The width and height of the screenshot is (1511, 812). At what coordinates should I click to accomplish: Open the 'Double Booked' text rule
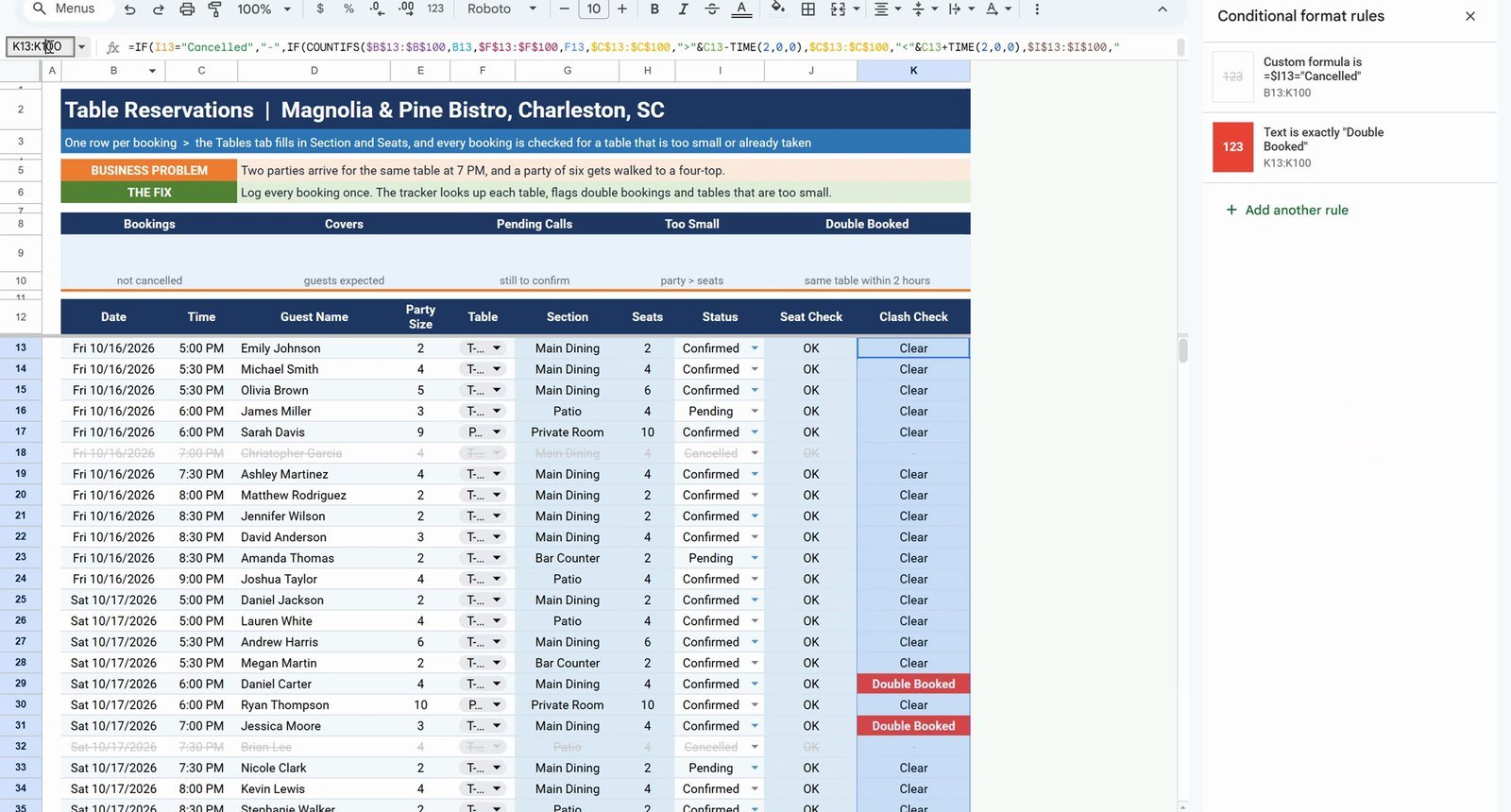[1350, 147]
